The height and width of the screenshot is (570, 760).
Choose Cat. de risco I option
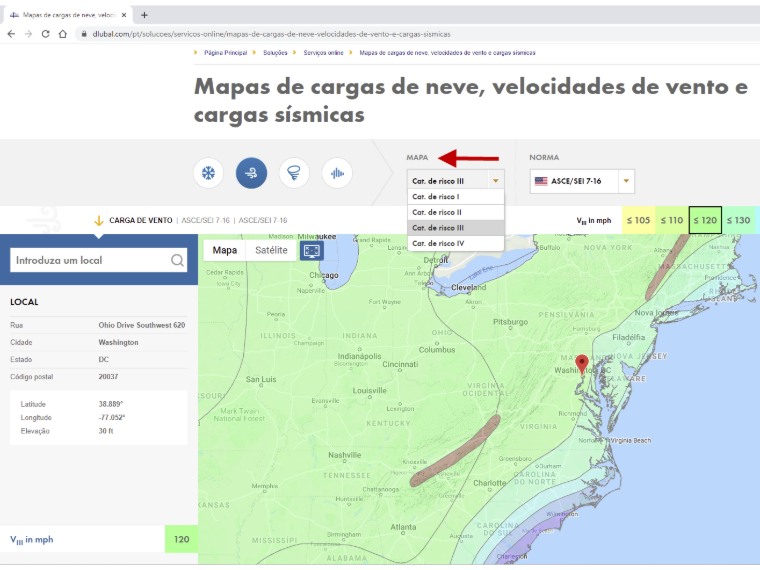[456, 197]
